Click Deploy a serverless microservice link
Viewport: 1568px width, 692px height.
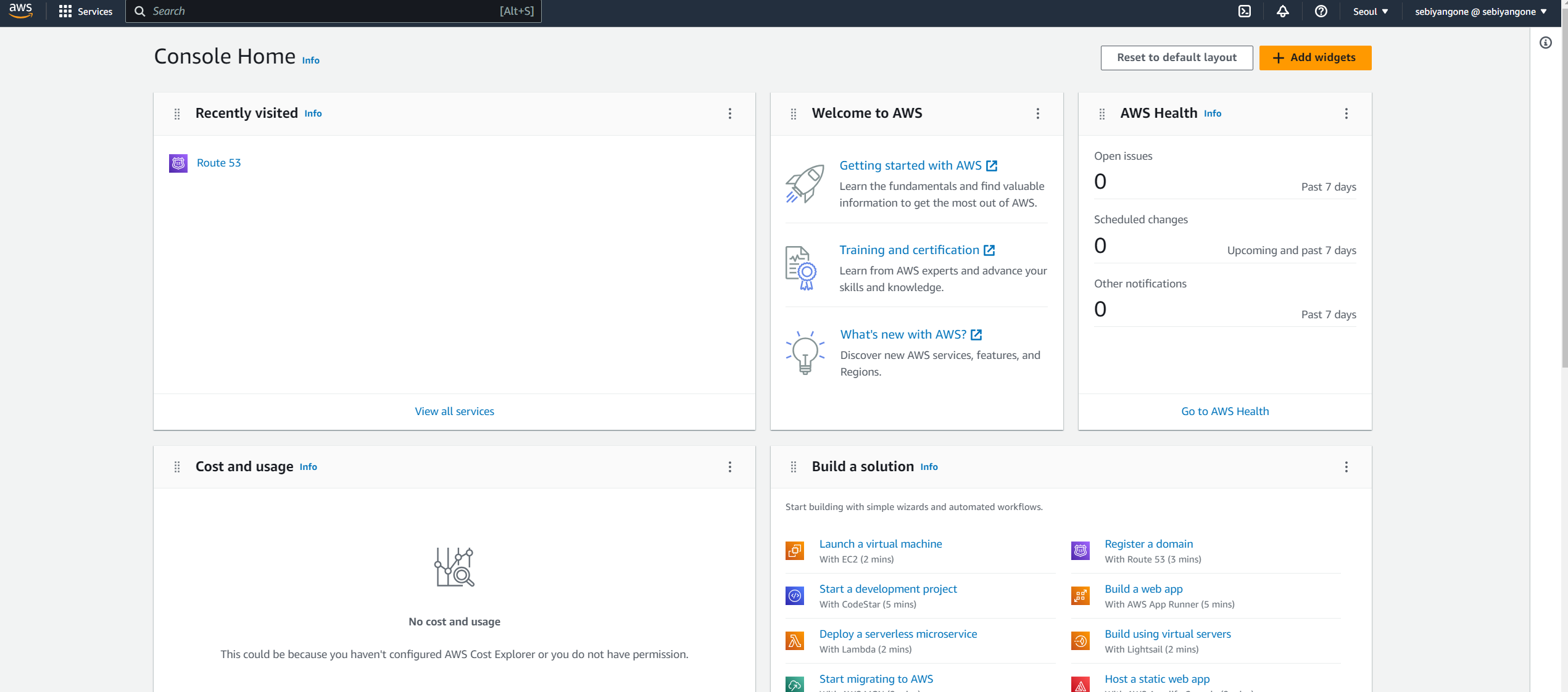click(898, 634)
